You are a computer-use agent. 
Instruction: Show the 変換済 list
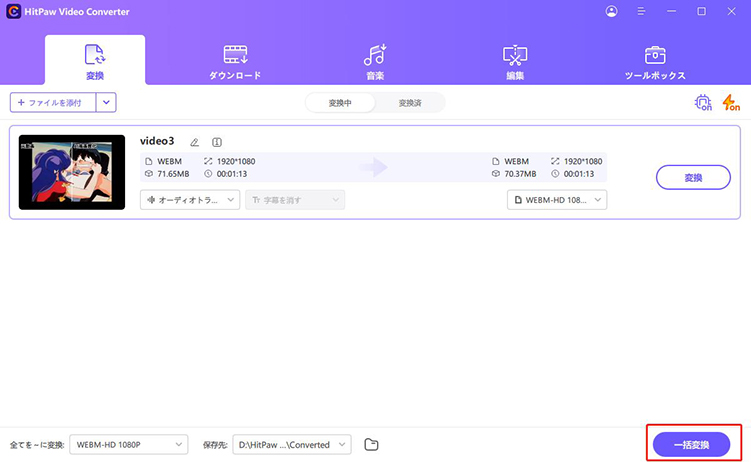click(x=410, y=103)
